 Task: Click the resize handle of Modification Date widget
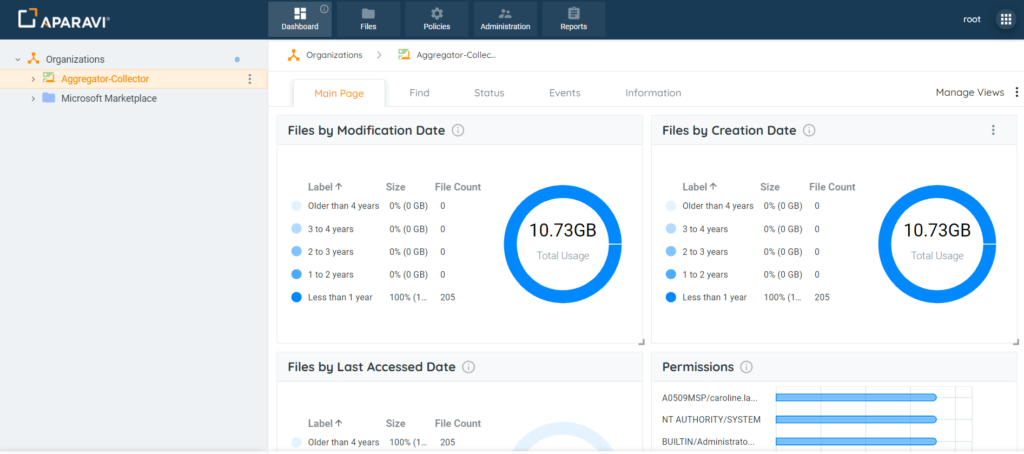coord(641,341)
